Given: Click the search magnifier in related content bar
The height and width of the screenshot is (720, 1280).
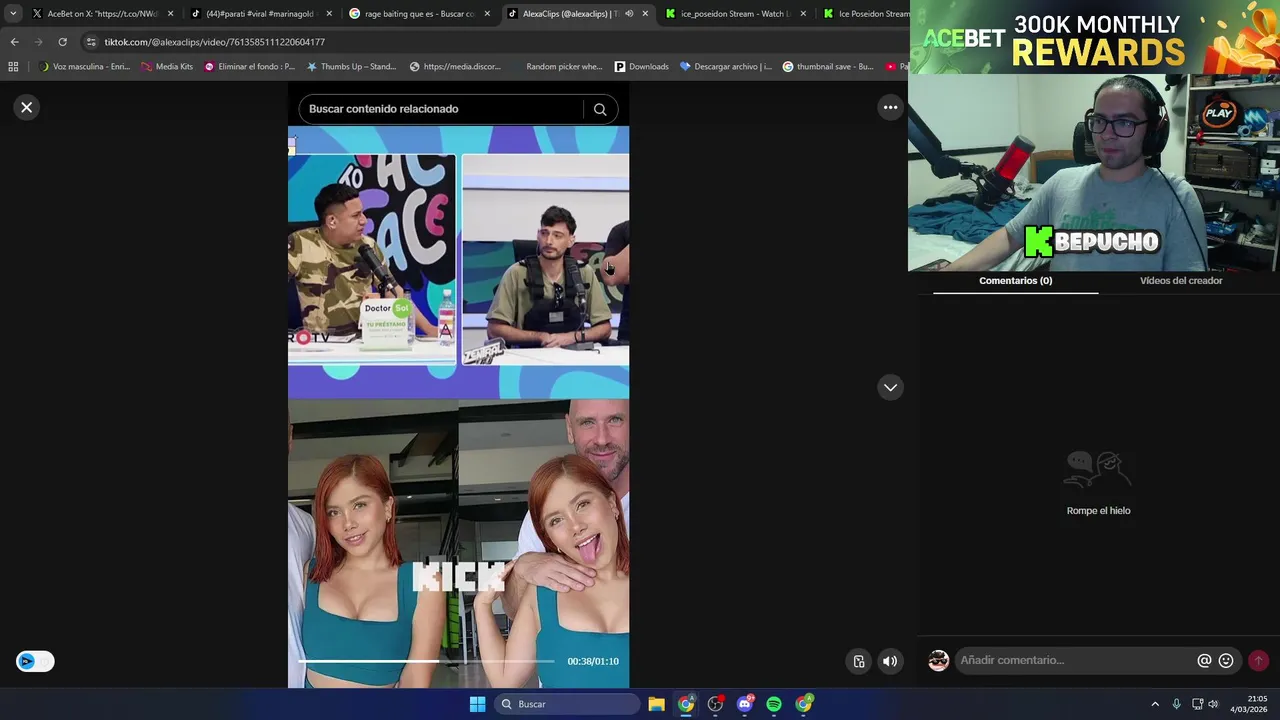Looking at the screenshot, I should point(600,109).
